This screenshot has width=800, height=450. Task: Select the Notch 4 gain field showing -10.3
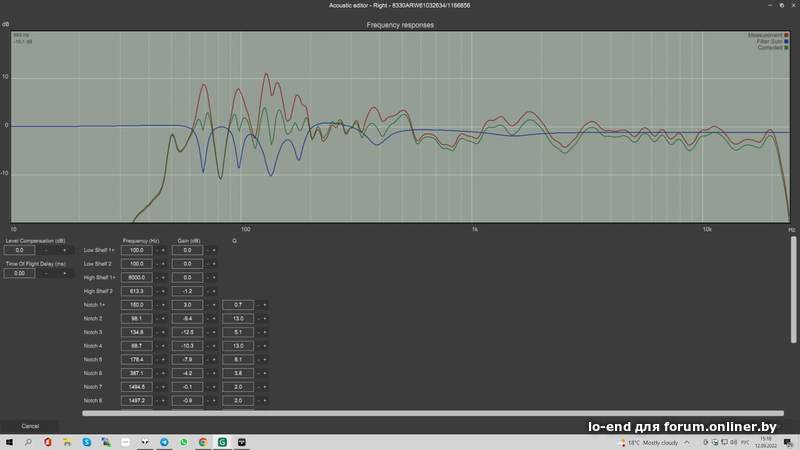pyautogui.click(x=187, y=346)
